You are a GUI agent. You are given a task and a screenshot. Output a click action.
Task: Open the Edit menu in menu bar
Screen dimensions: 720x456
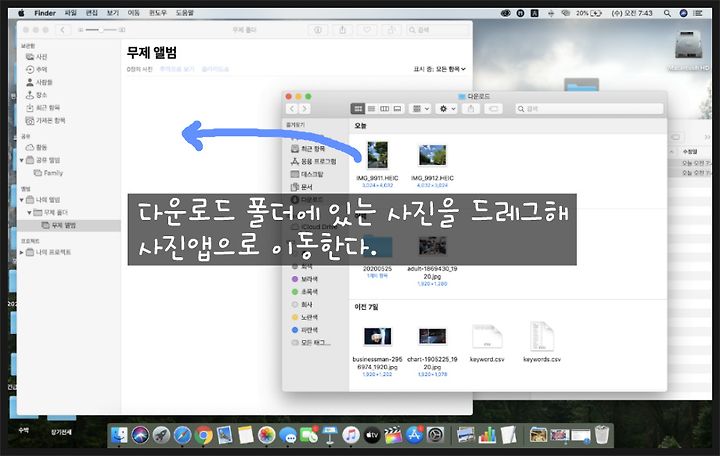[x=91, y=13]
